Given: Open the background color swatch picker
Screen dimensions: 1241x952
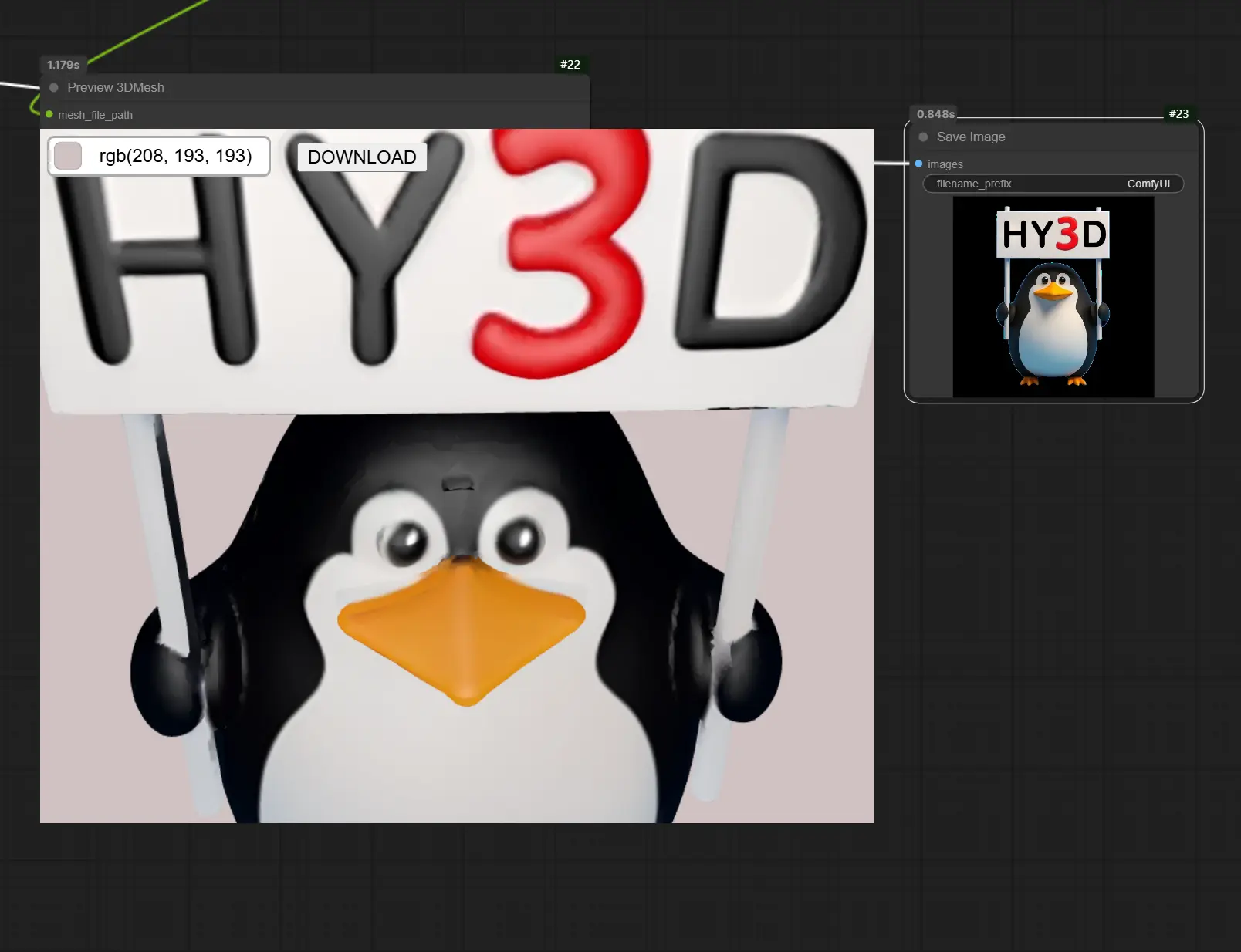Looking at the screenshot, I should coord(68,156).
